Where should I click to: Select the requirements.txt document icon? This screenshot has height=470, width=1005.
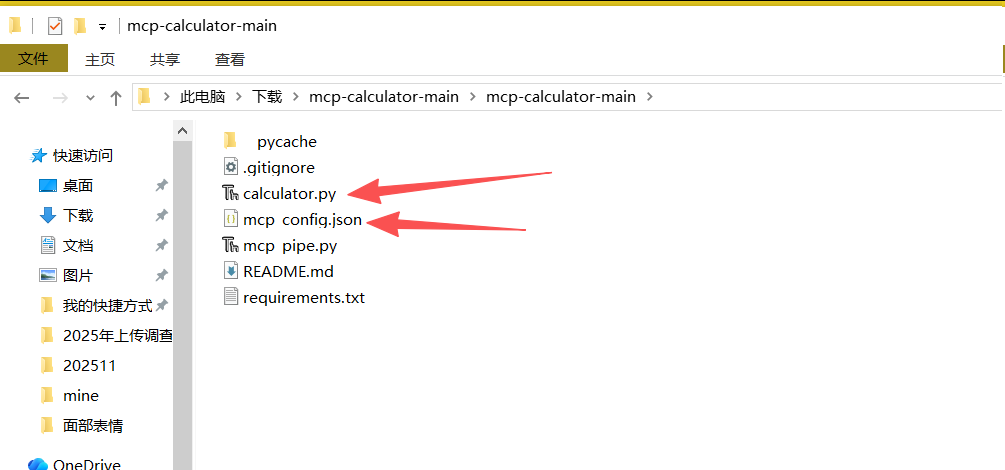pyautogui.click(x=231, y=297)
